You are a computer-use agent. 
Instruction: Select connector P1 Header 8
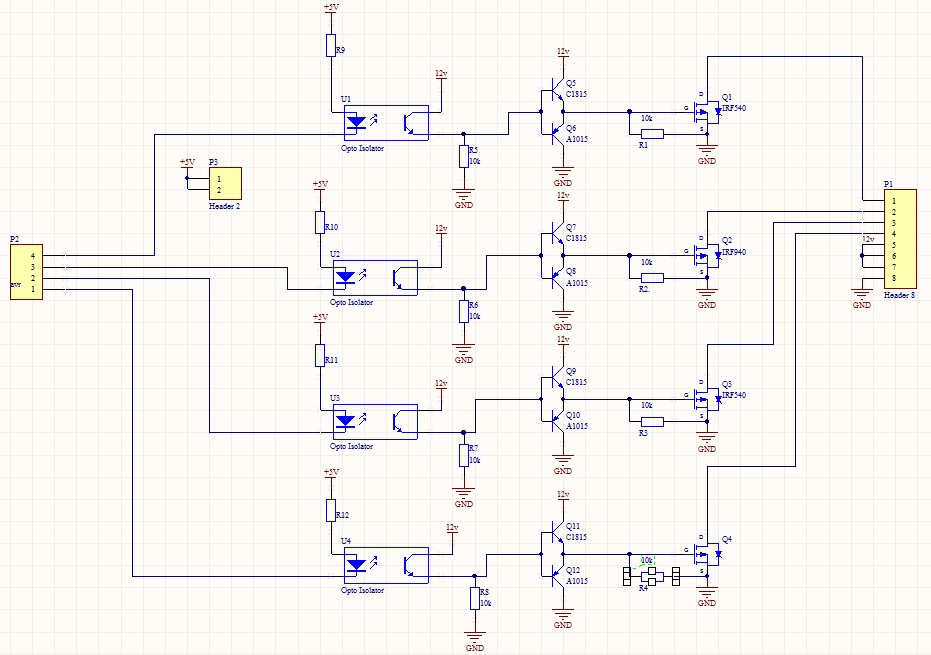(x=900, y=239)
